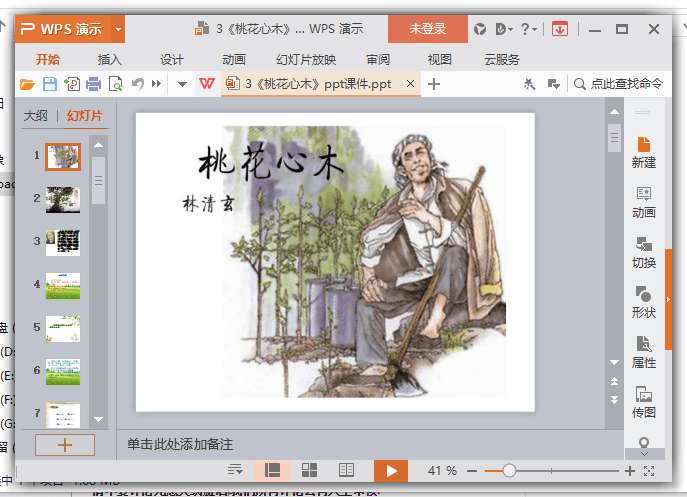Click the red download arrow icon in title bar

[560, 29]
